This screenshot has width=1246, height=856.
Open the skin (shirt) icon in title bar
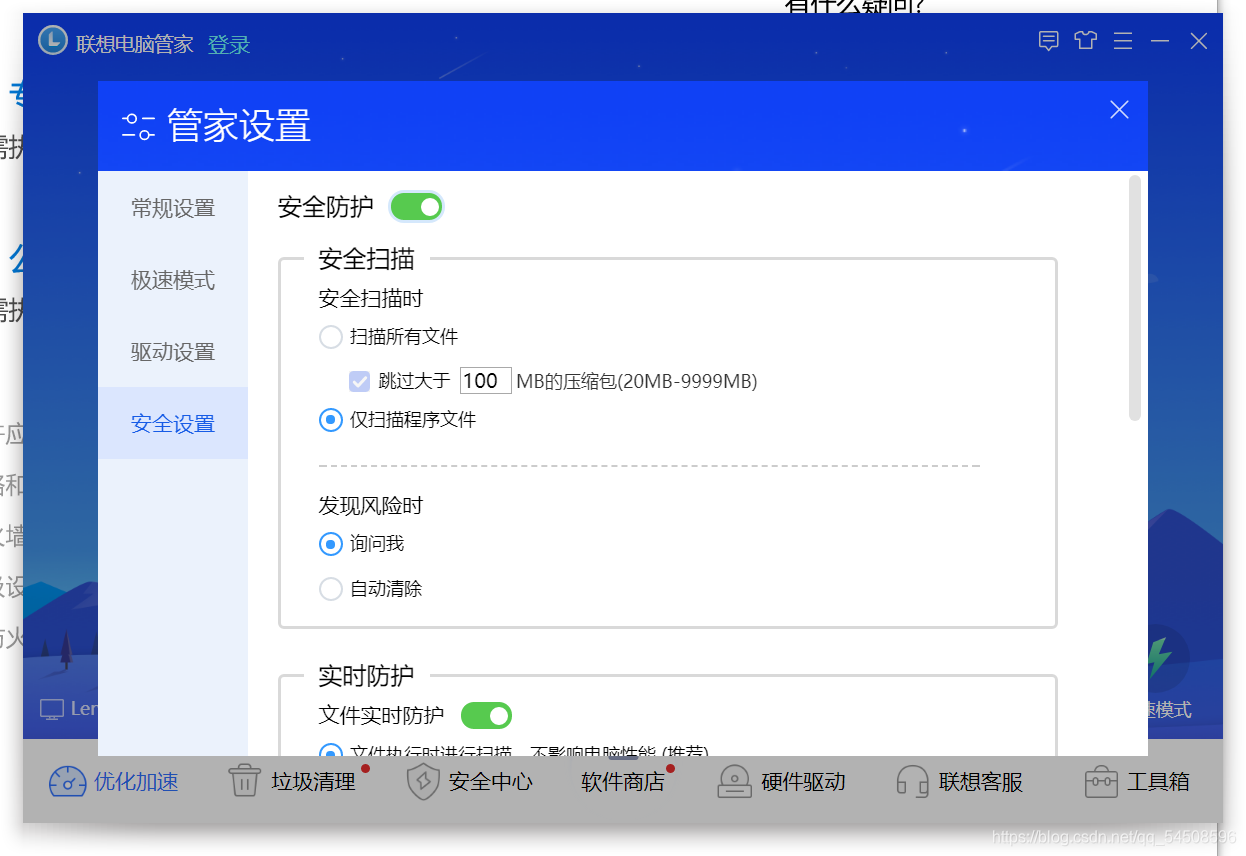pos(1086,41)
